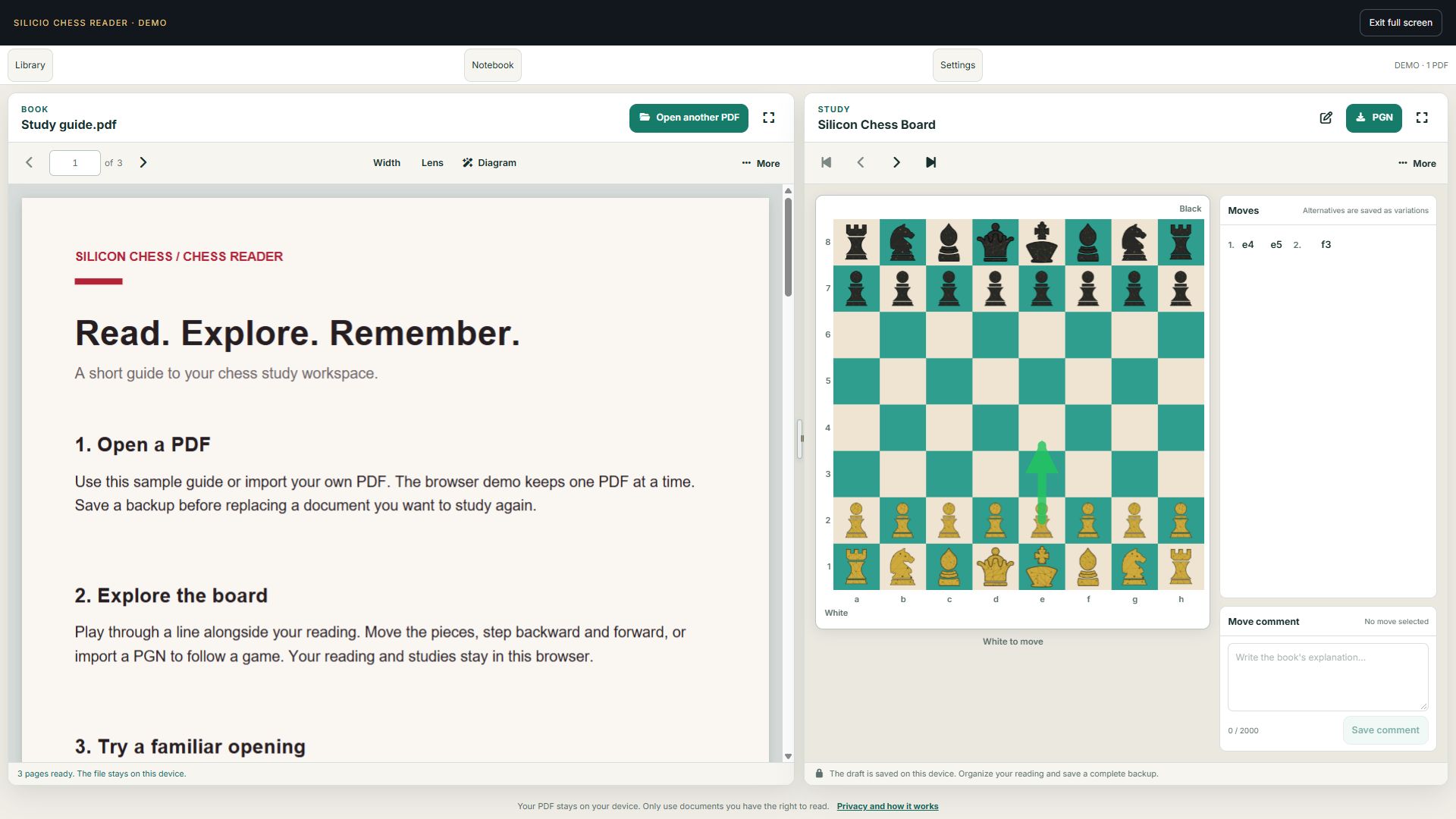Click the edit study title pencil icon
The height and width of the screenshot is (819, 1456).
click(x=1326, y=118)
